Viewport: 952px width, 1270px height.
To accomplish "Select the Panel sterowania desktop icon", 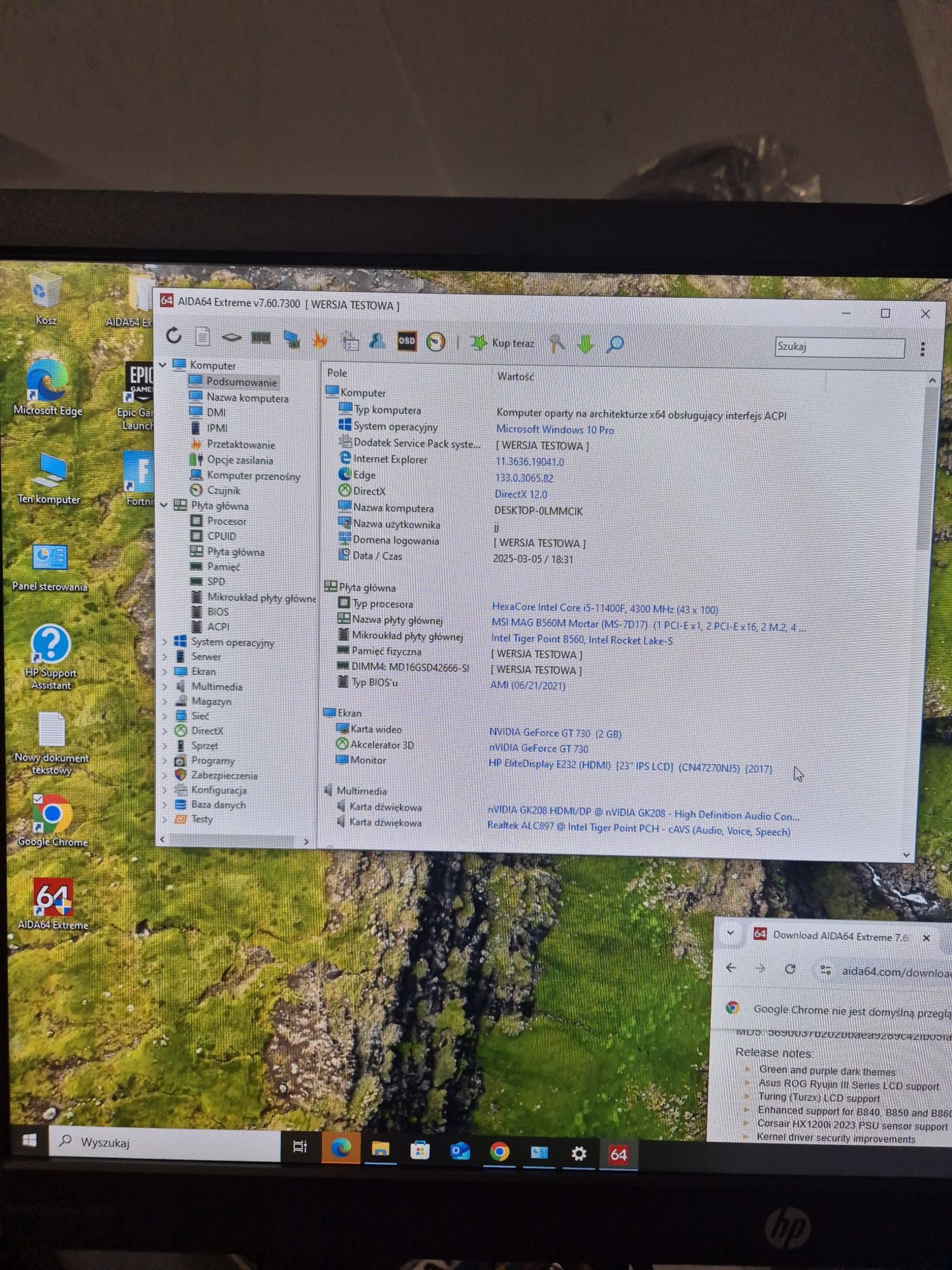I will [x=50, y=567].
